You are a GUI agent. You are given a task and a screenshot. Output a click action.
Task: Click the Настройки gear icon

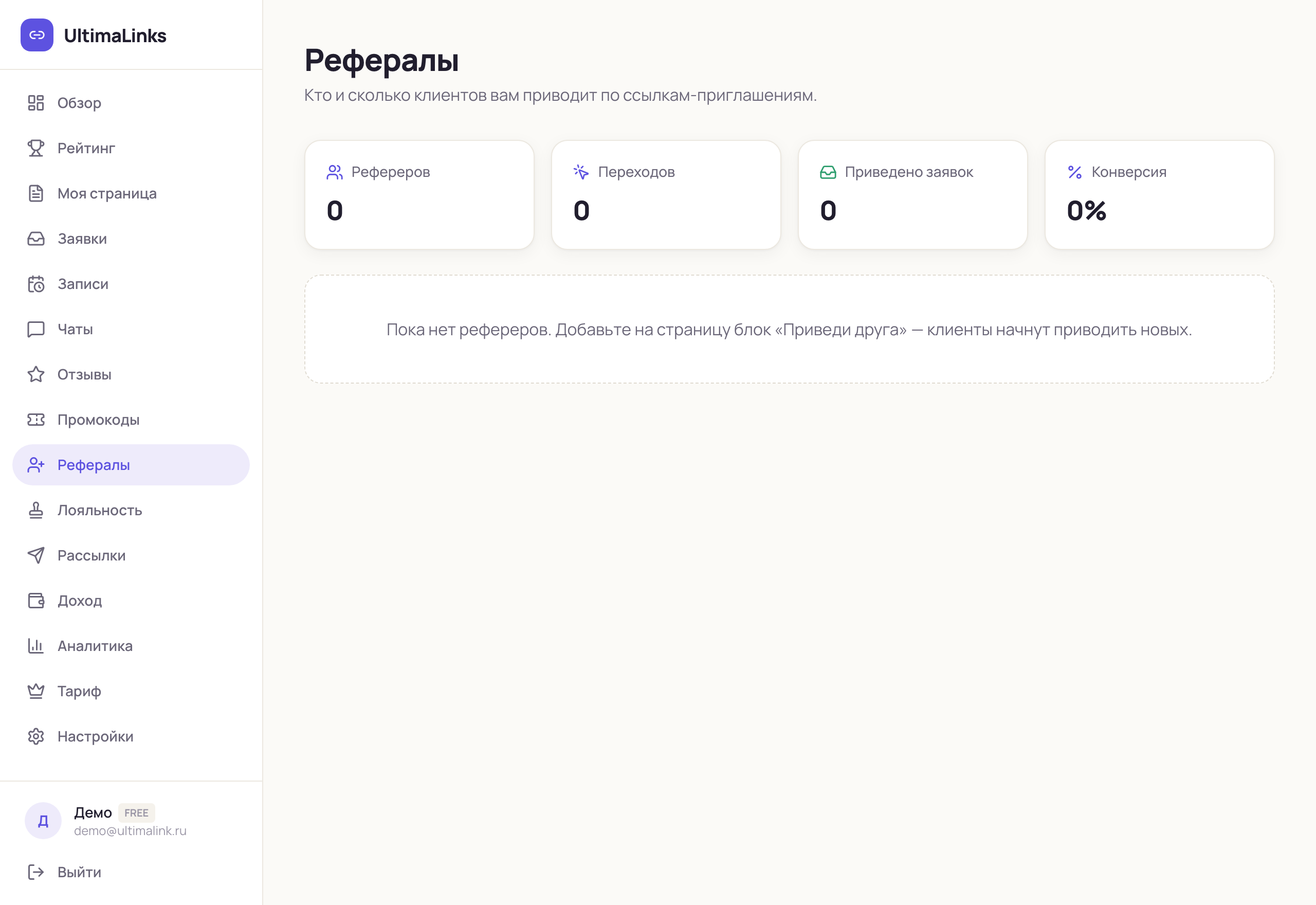point(35,736)
